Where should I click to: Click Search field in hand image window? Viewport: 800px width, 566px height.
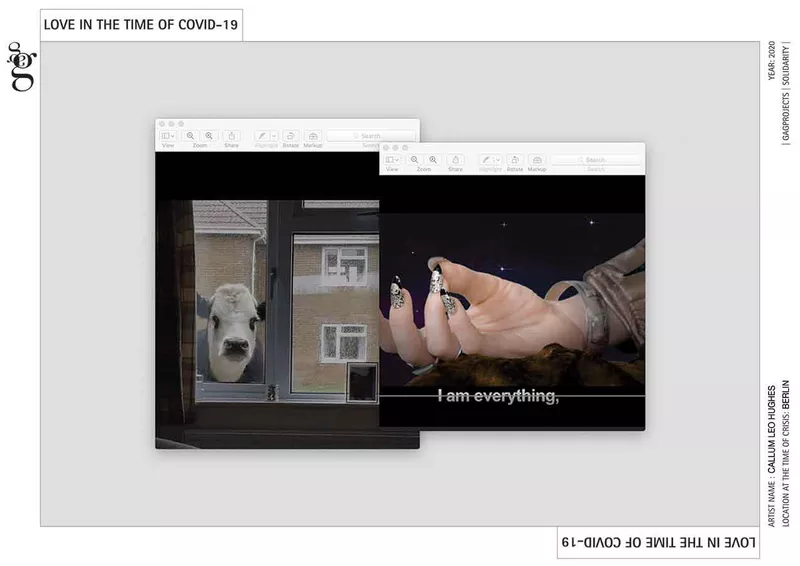tap(595, 159)
